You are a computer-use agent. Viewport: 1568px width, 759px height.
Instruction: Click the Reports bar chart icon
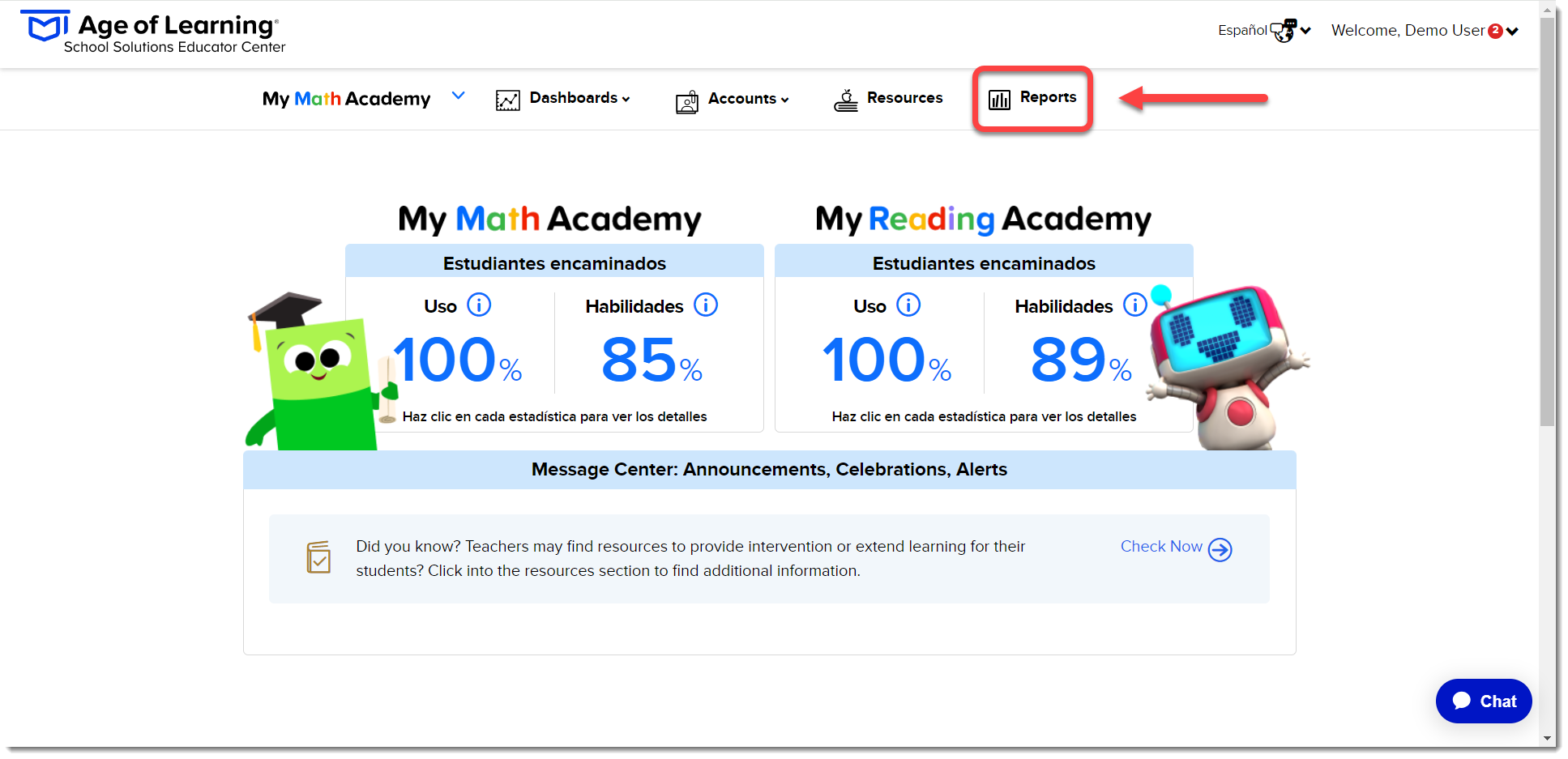1000,100
